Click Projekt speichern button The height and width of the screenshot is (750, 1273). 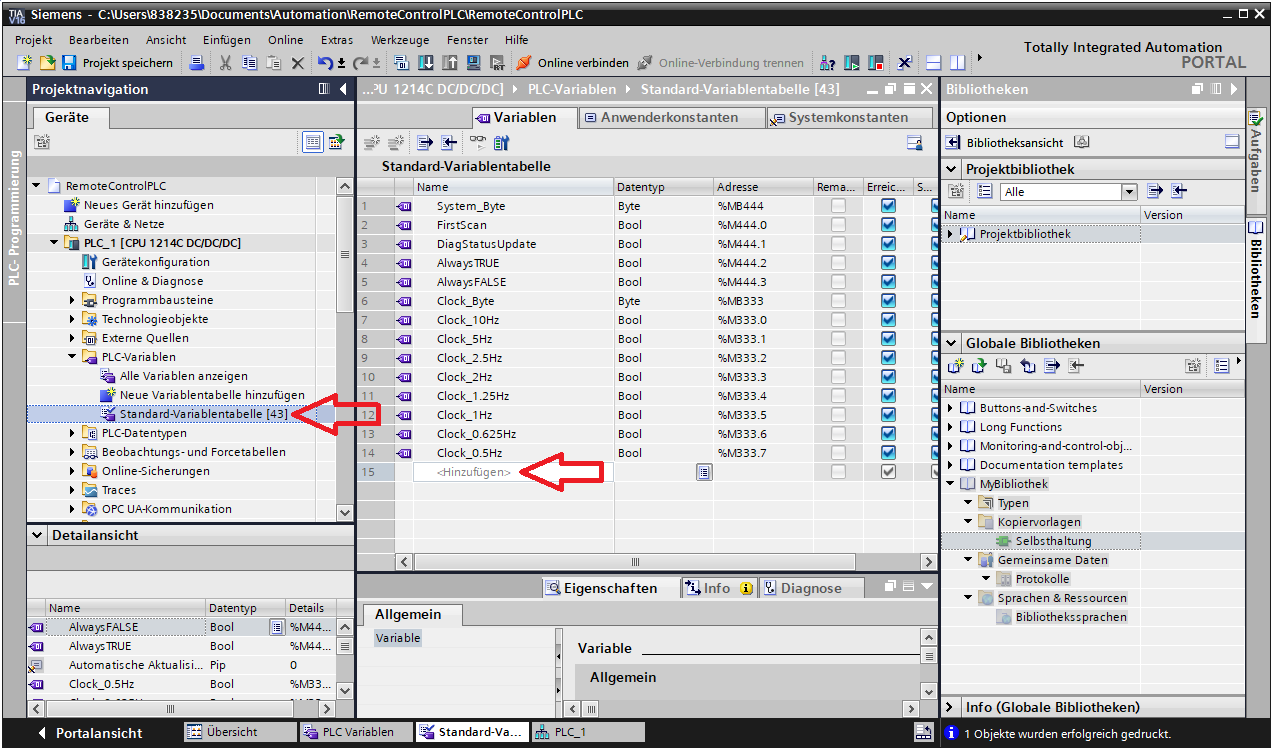pyautogui.click(x=118, y=63)
